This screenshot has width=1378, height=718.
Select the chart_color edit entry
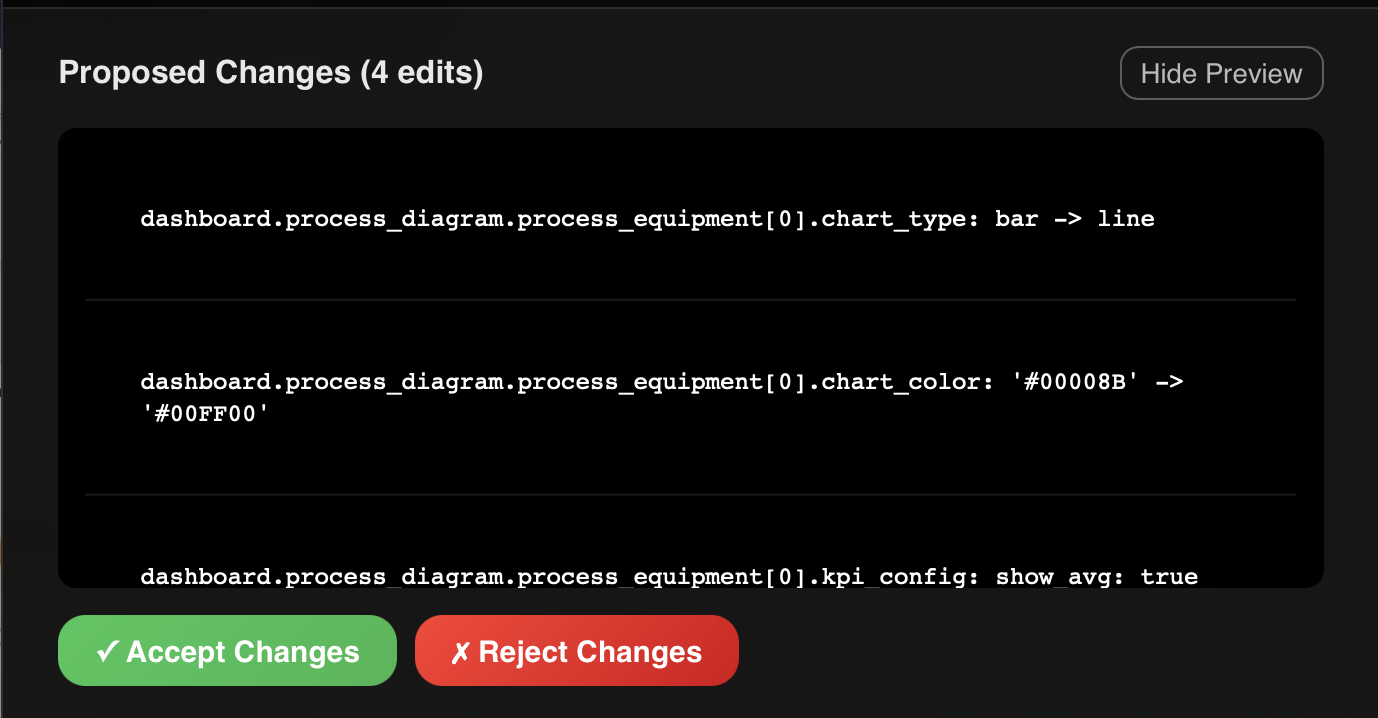[x=660, y=397]
